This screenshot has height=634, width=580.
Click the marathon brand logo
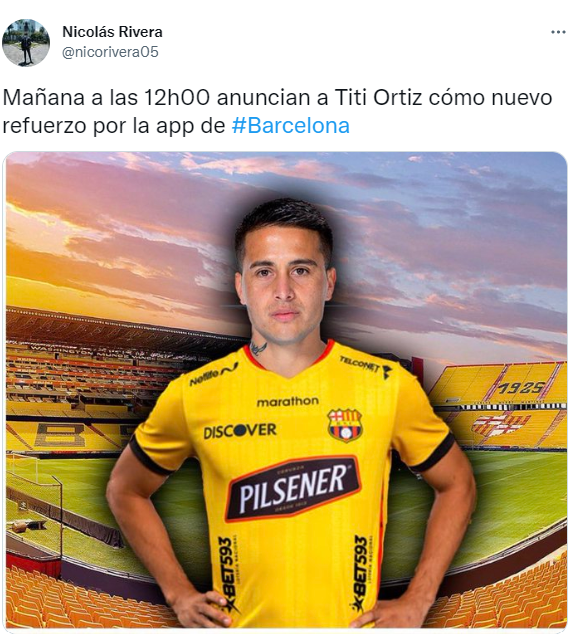pyautogui.click(x=288, y=402)
